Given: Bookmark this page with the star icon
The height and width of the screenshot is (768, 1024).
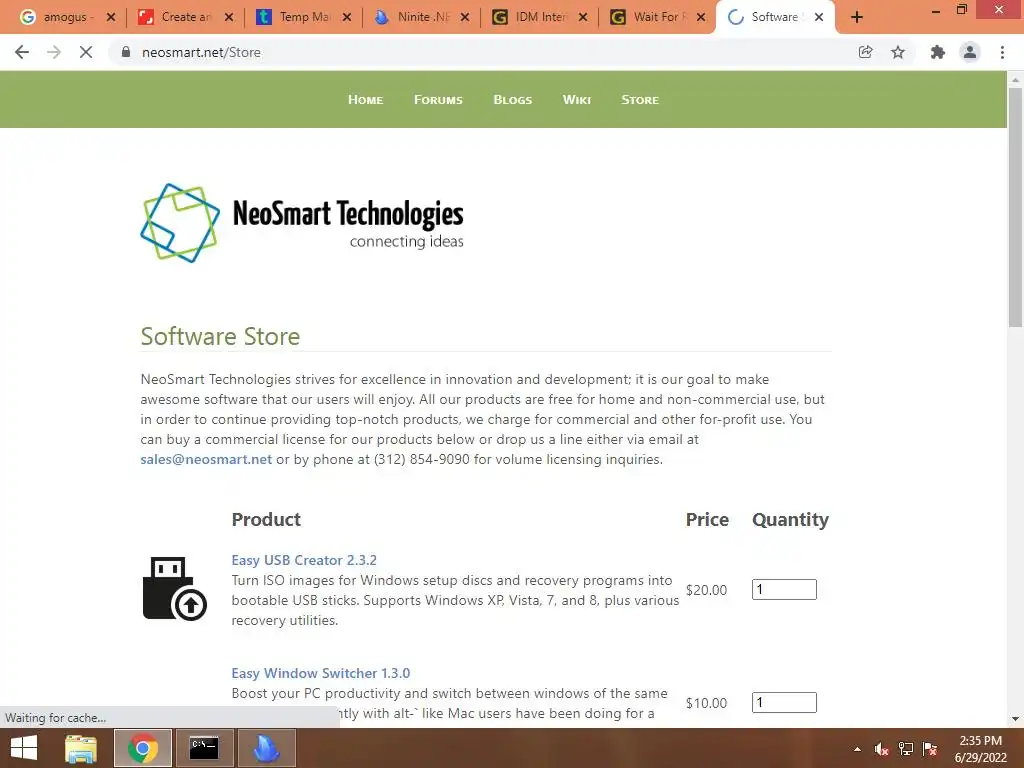Looking at the screenshot, I should point(898,52).
